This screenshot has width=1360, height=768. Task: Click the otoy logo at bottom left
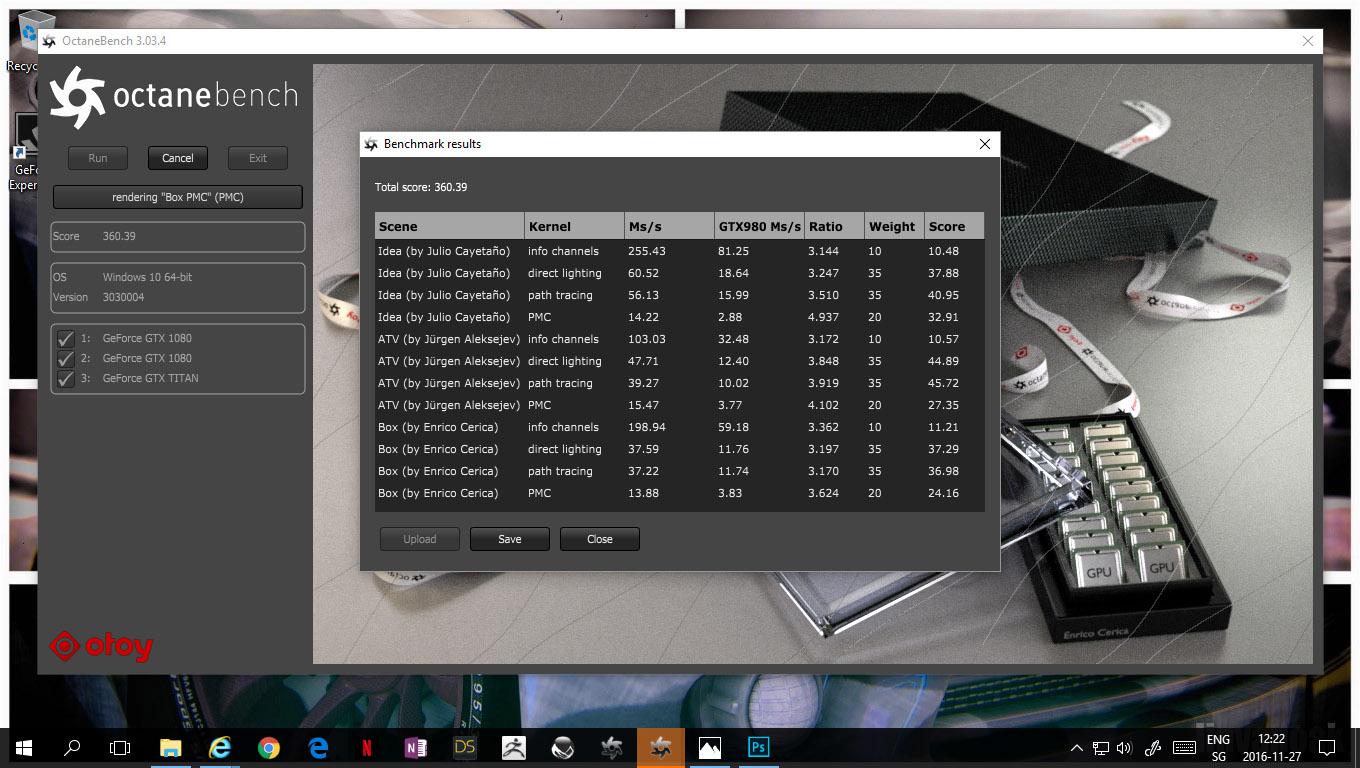(x=101, y=647)
